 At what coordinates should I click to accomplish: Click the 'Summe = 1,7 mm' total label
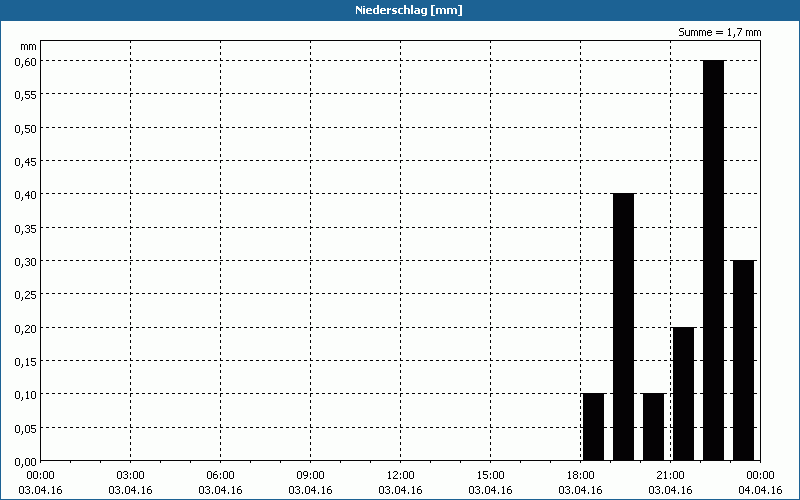pos(719,32)
